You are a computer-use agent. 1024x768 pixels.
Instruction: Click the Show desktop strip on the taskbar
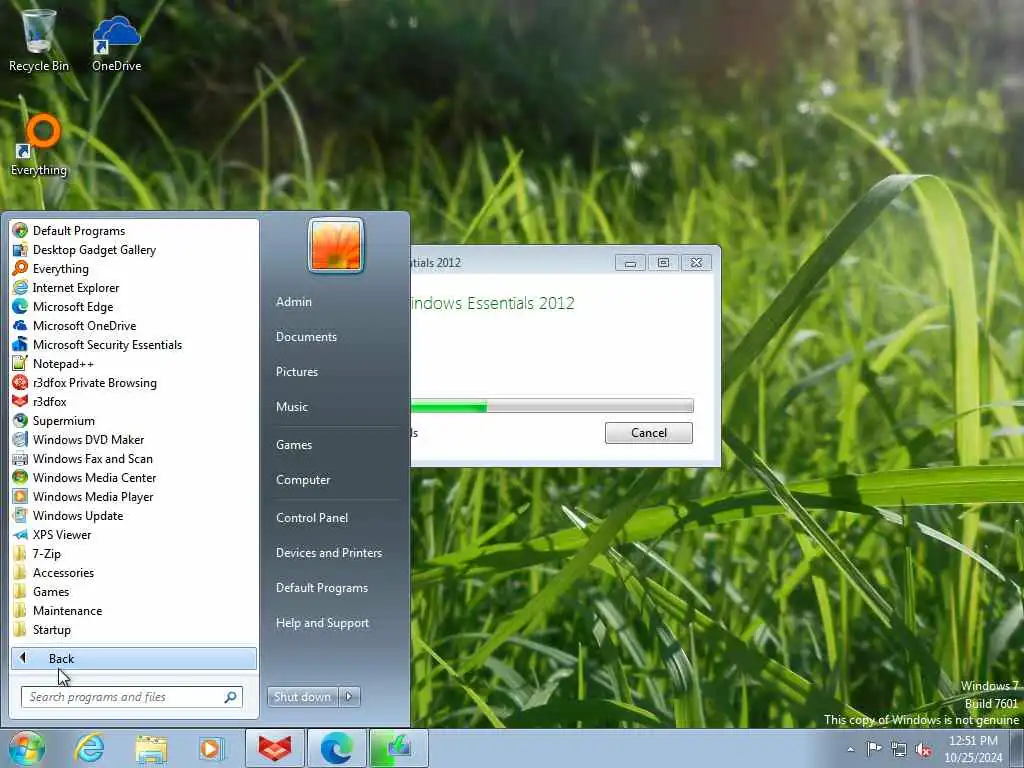pyautogui.click(x=1019, y=748)
